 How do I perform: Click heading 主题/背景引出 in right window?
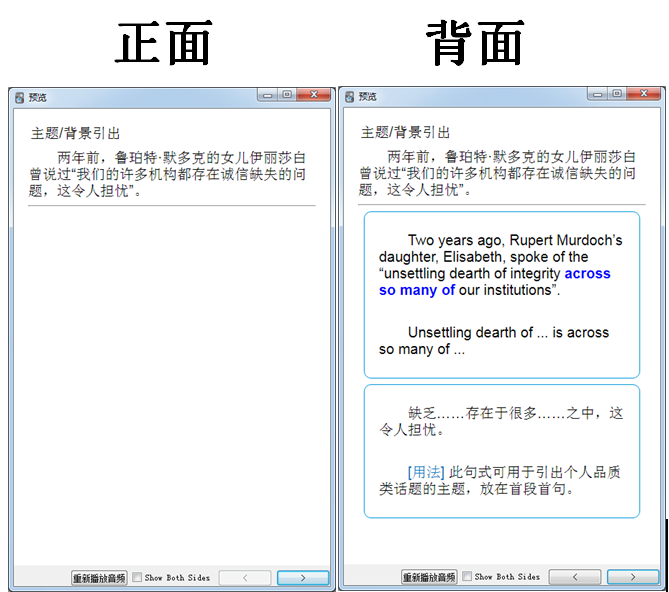[x=405, y=133]
